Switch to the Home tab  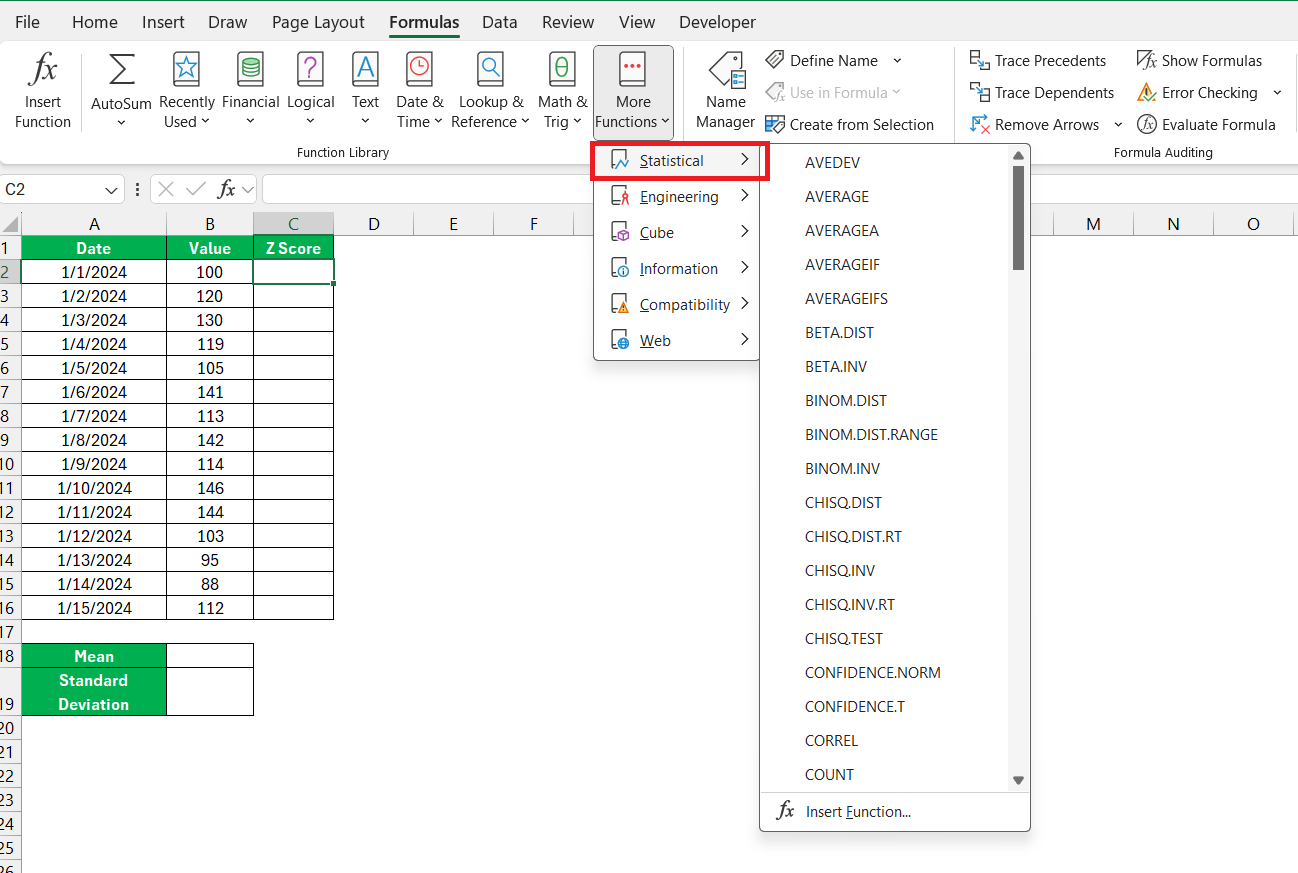95,22
